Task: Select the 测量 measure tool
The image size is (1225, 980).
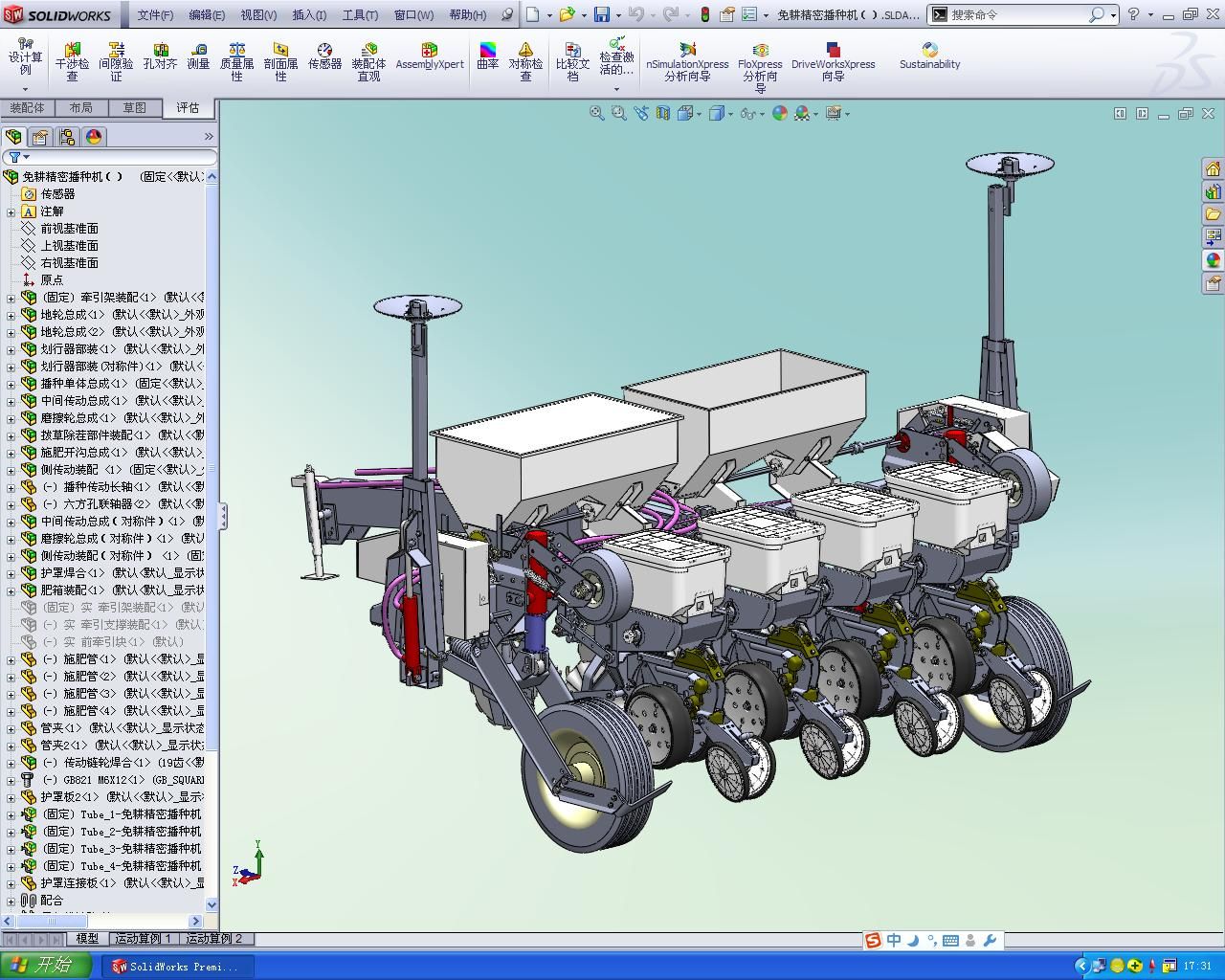Action: click(x=198, y=57)
